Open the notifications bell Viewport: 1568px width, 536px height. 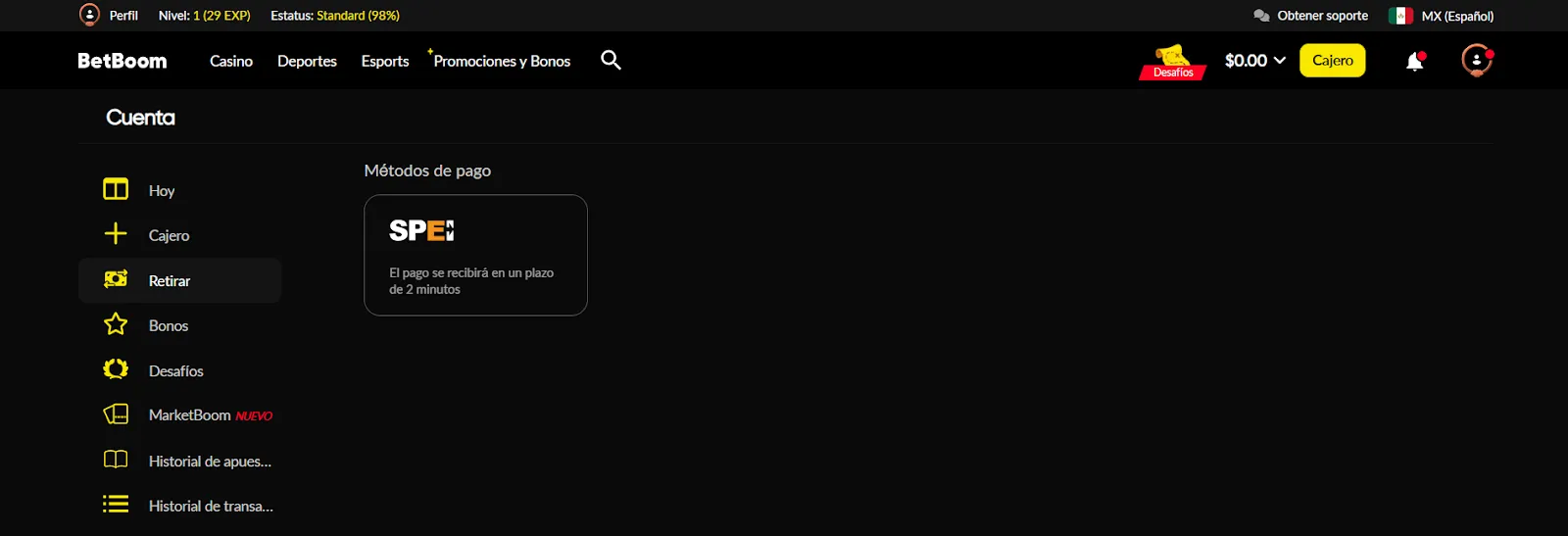point(1415,61)
